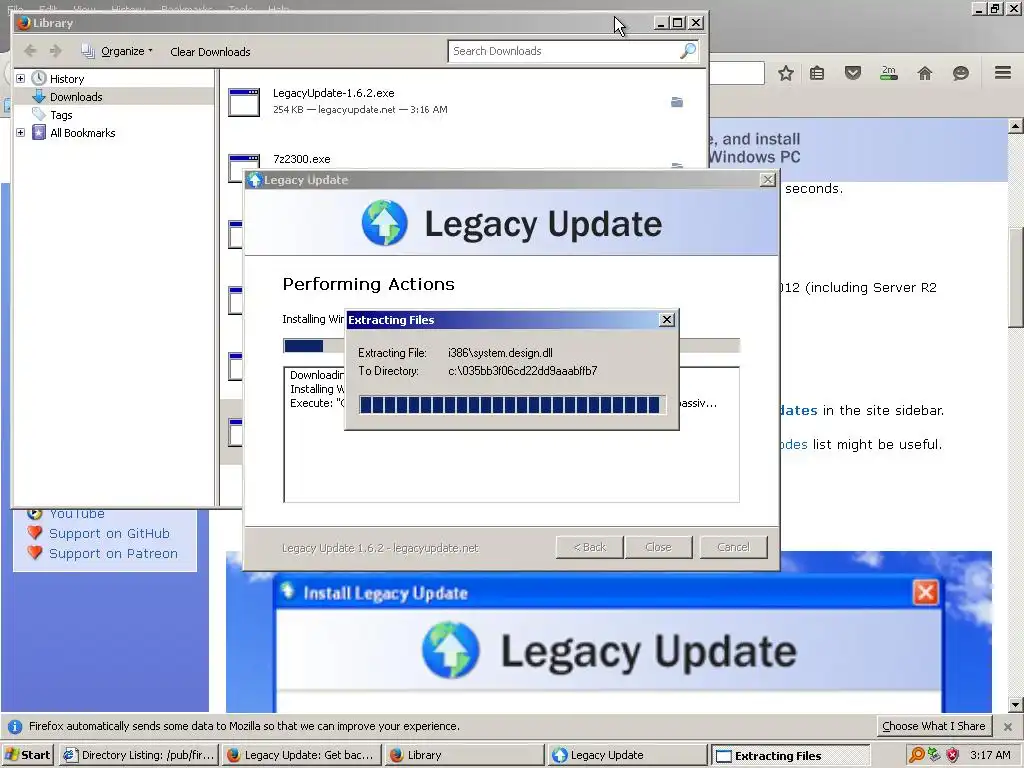Click the Firefox Hello chat smiley icon
This screenshot has width=1024, height=768.
[961, 73]
